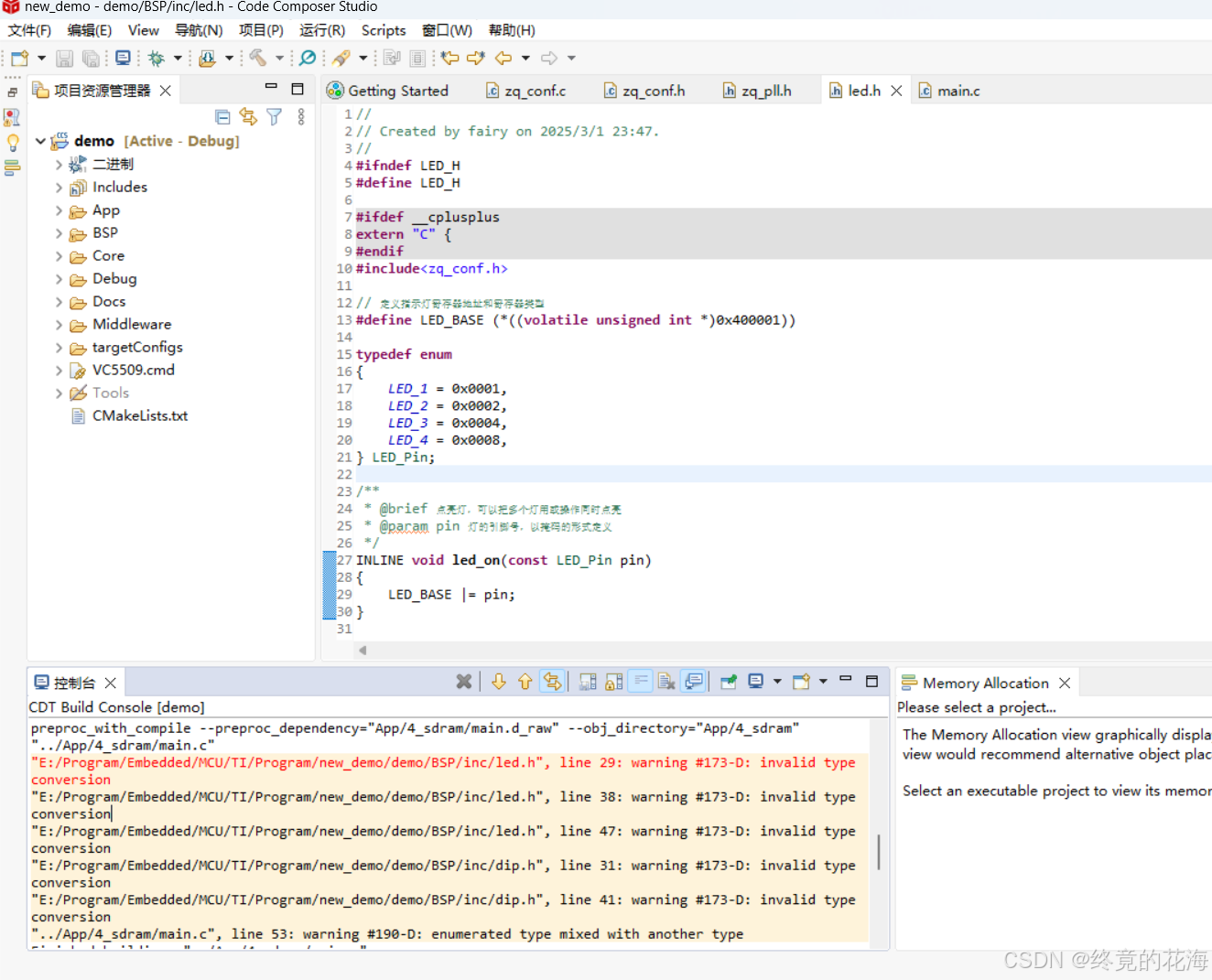The width and height of the screenshot is (1212, 980).
Task: Click the Back navigation arrow
Action: (x=503, y=59)
